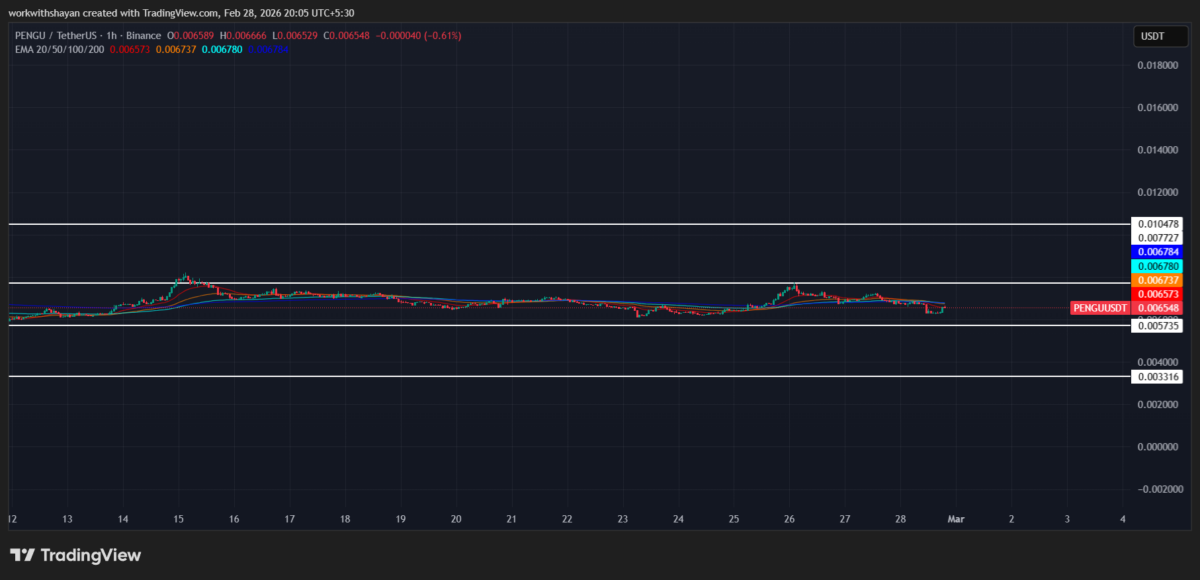1200x580 pixels.
Task: Click the white 0.007727 price line label
Action: 1157,238
